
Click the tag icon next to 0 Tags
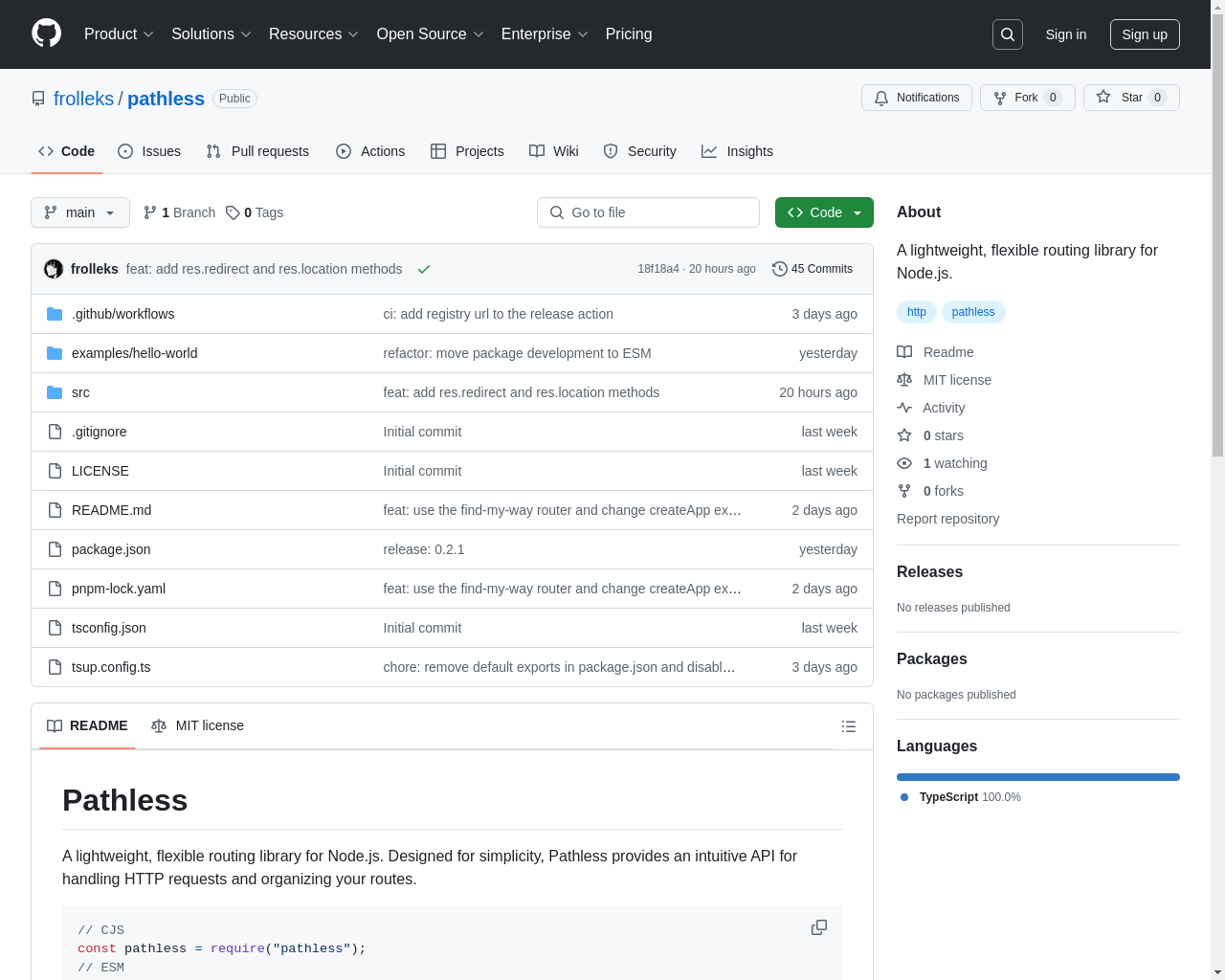233,212
